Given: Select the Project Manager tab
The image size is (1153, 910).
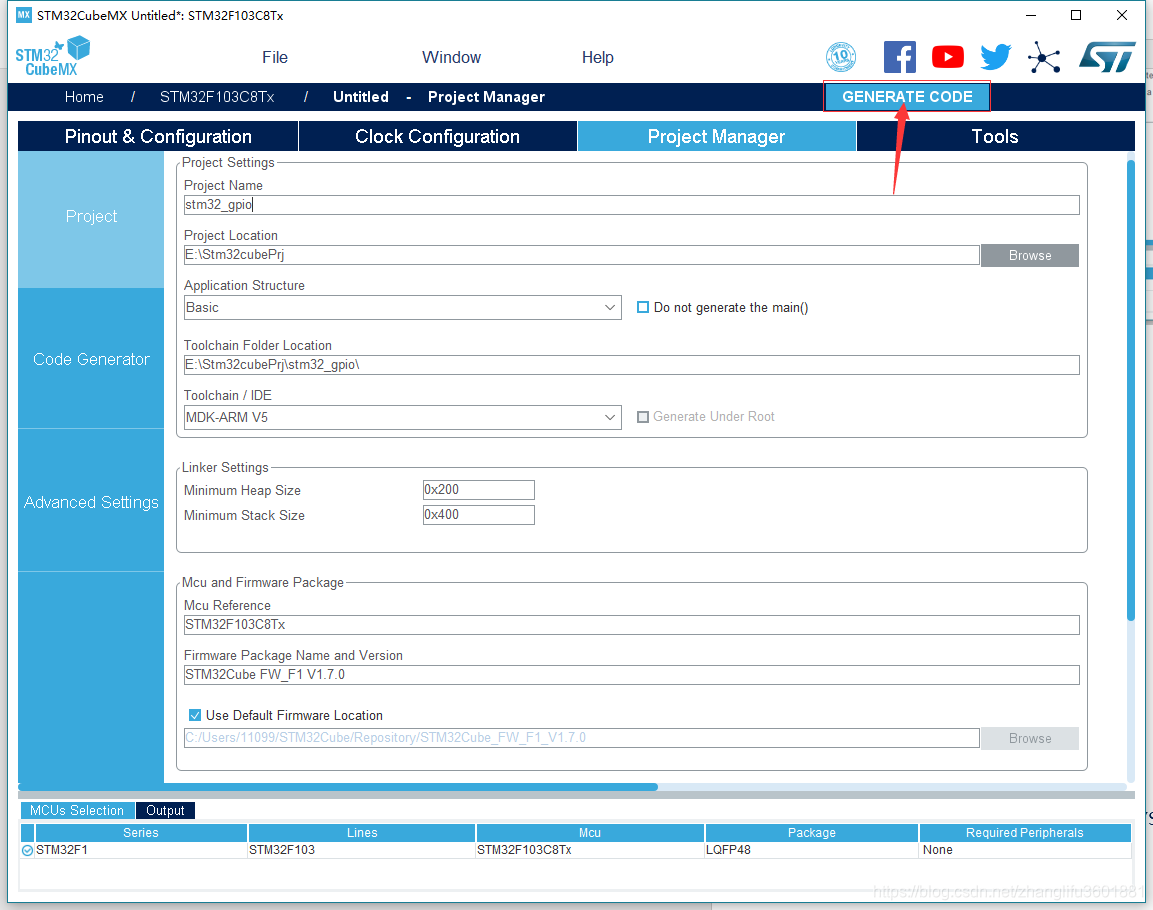Looking at the screenshot, I should [x=716, y=137].
